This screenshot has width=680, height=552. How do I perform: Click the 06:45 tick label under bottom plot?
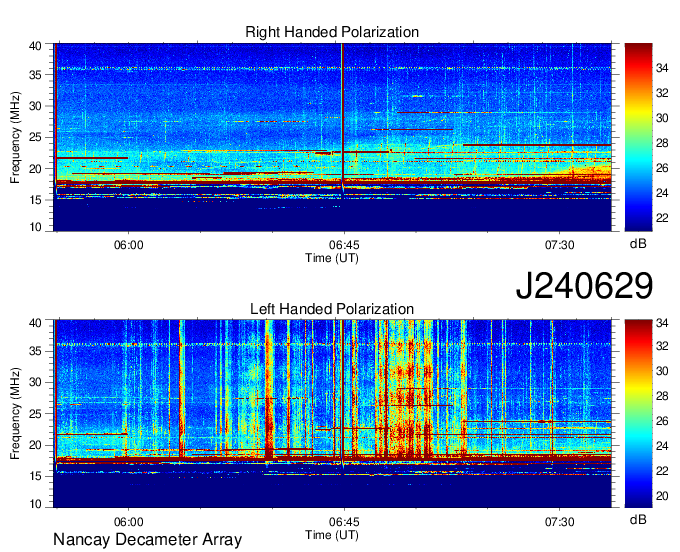(344, 522)
